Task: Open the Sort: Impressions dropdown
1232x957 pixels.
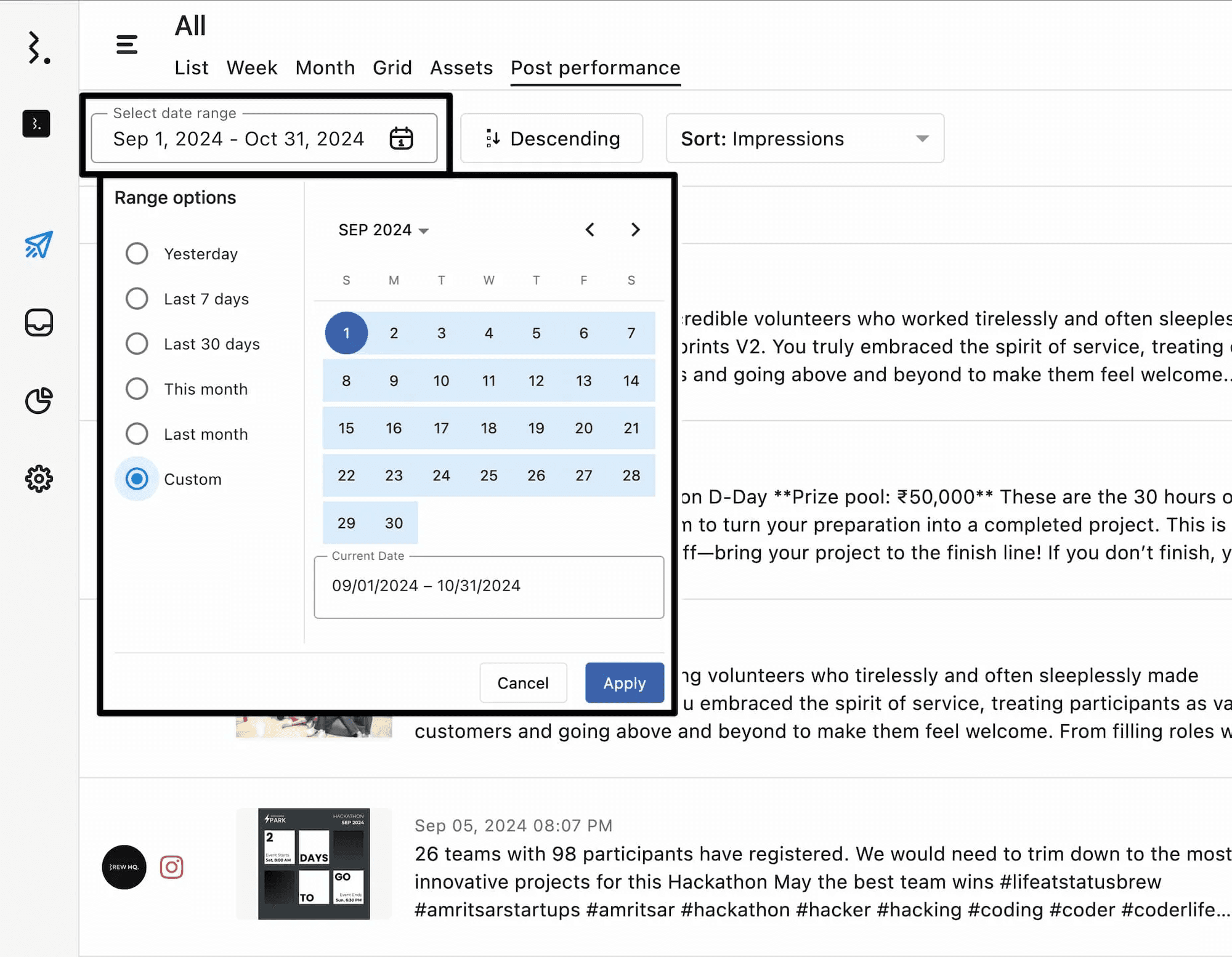Action: [x=804, y=138]
